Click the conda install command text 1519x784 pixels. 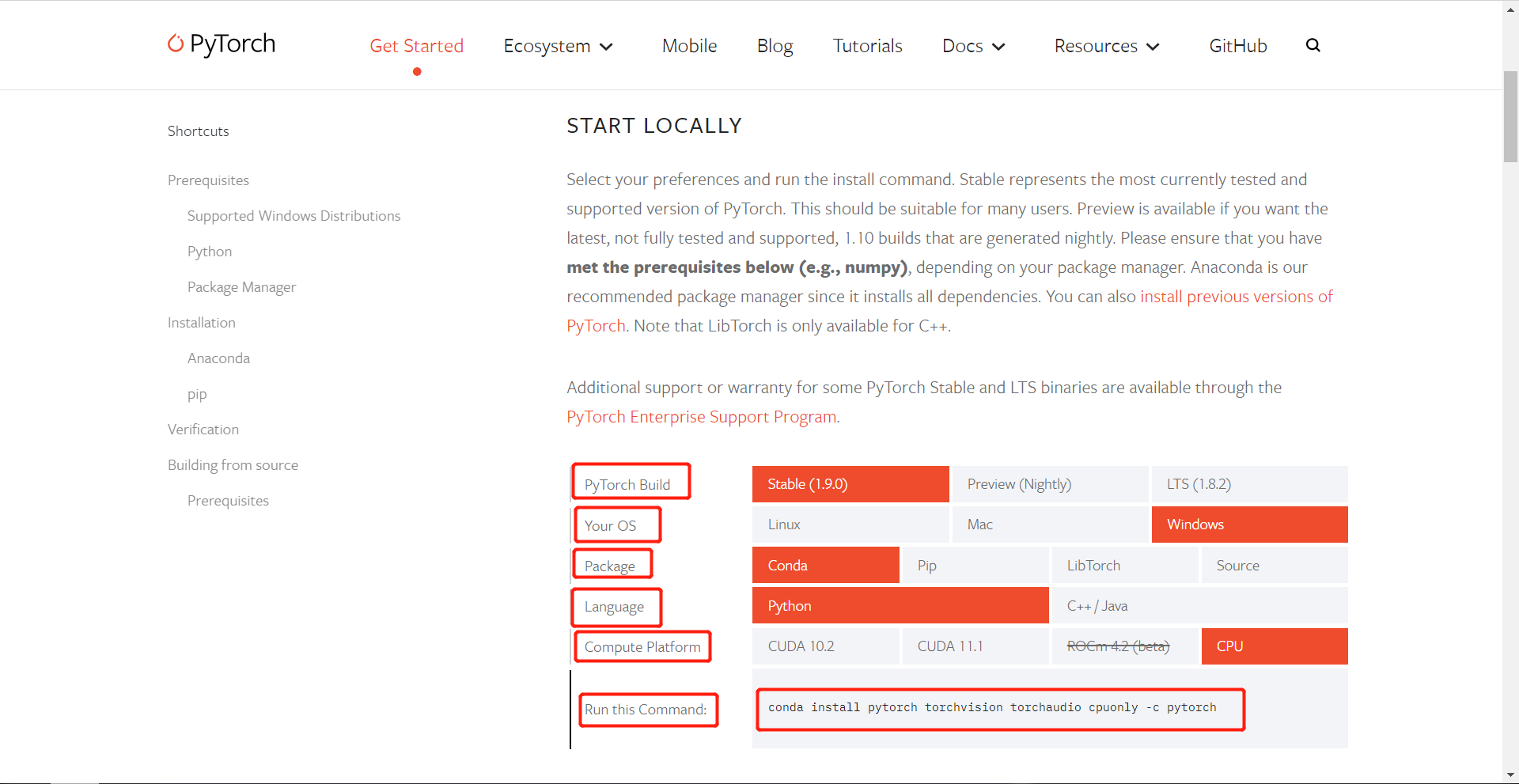click(x=992, y=707)
